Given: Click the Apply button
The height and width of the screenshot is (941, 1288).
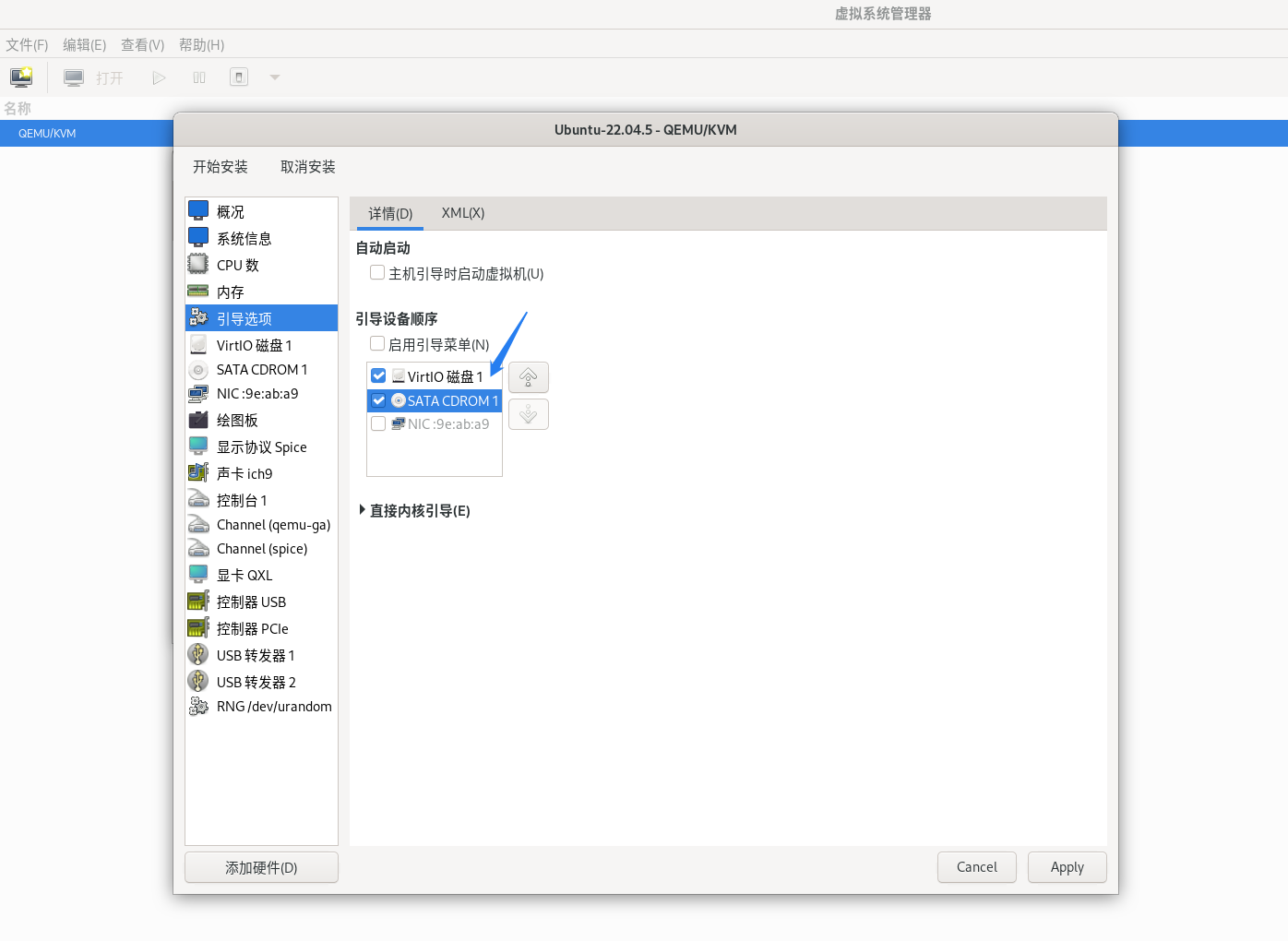Looking at the screenshot, I should (x=1067, y=867).
